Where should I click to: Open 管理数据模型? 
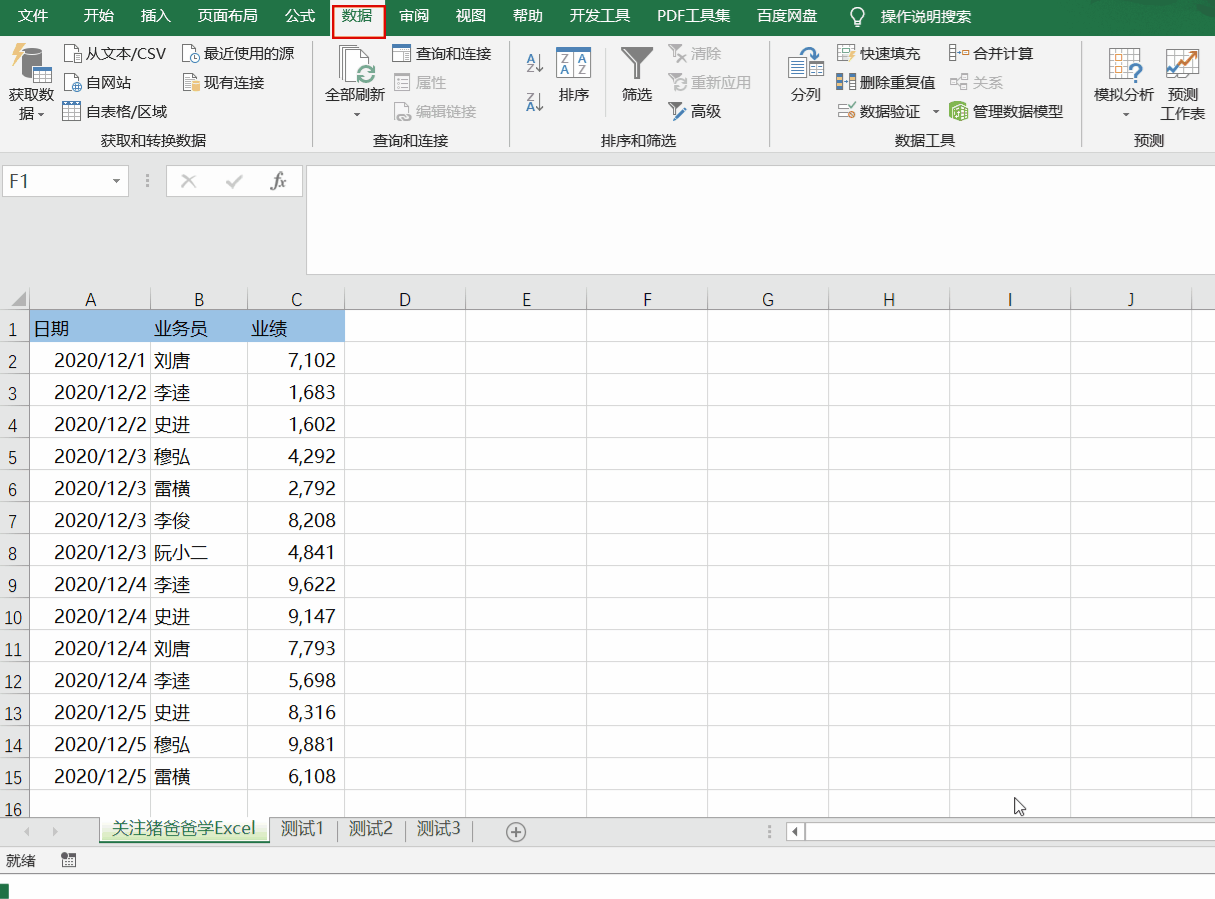coord(1006,111)
